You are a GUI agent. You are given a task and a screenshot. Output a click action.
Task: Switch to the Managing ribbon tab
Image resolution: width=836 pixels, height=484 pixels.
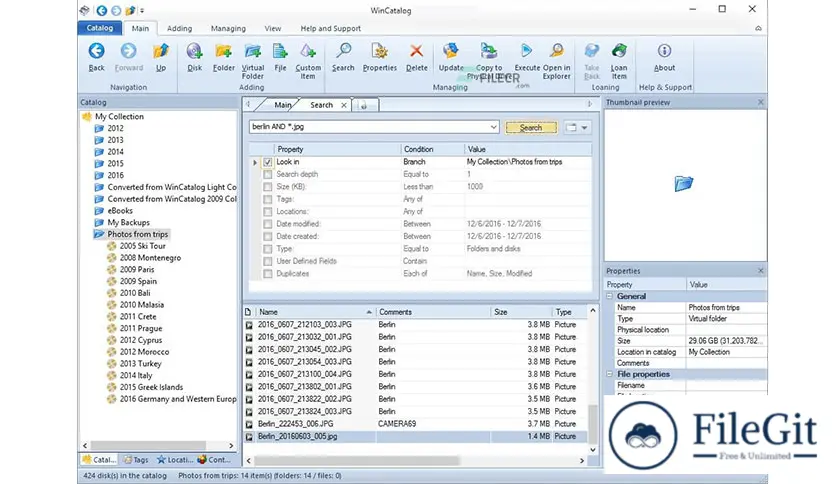[x=228, y=28]
